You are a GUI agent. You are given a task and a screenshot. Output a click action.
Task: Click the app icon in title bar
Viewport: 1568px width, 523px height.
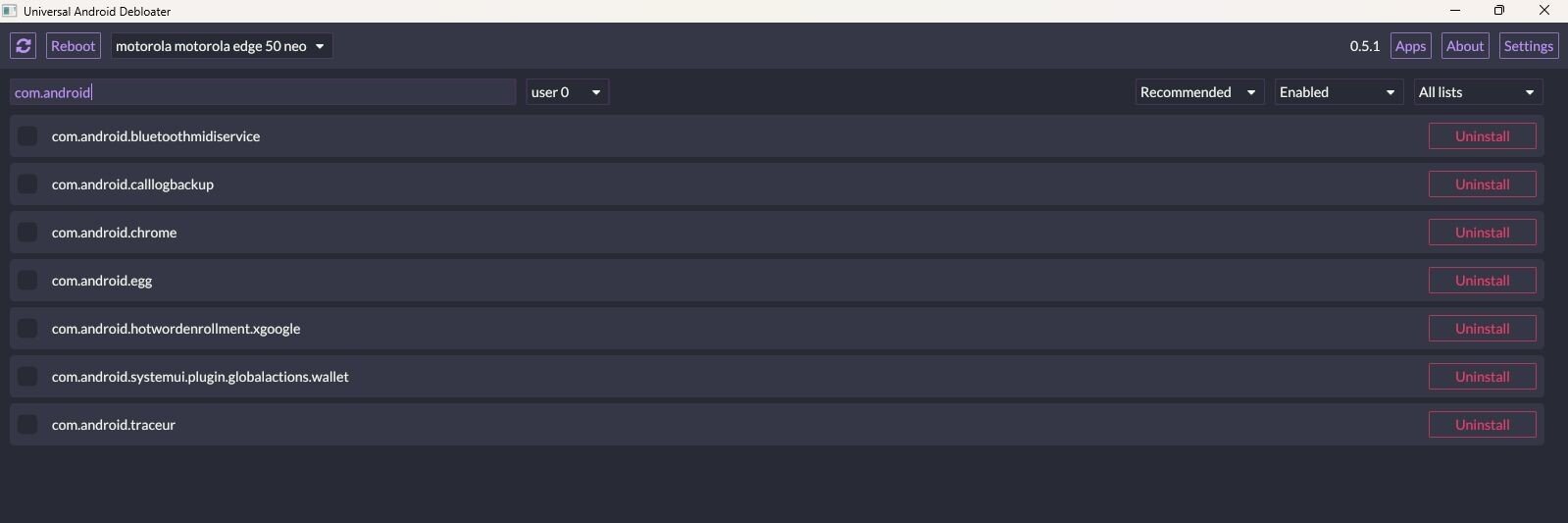click(x=10, y=11)
